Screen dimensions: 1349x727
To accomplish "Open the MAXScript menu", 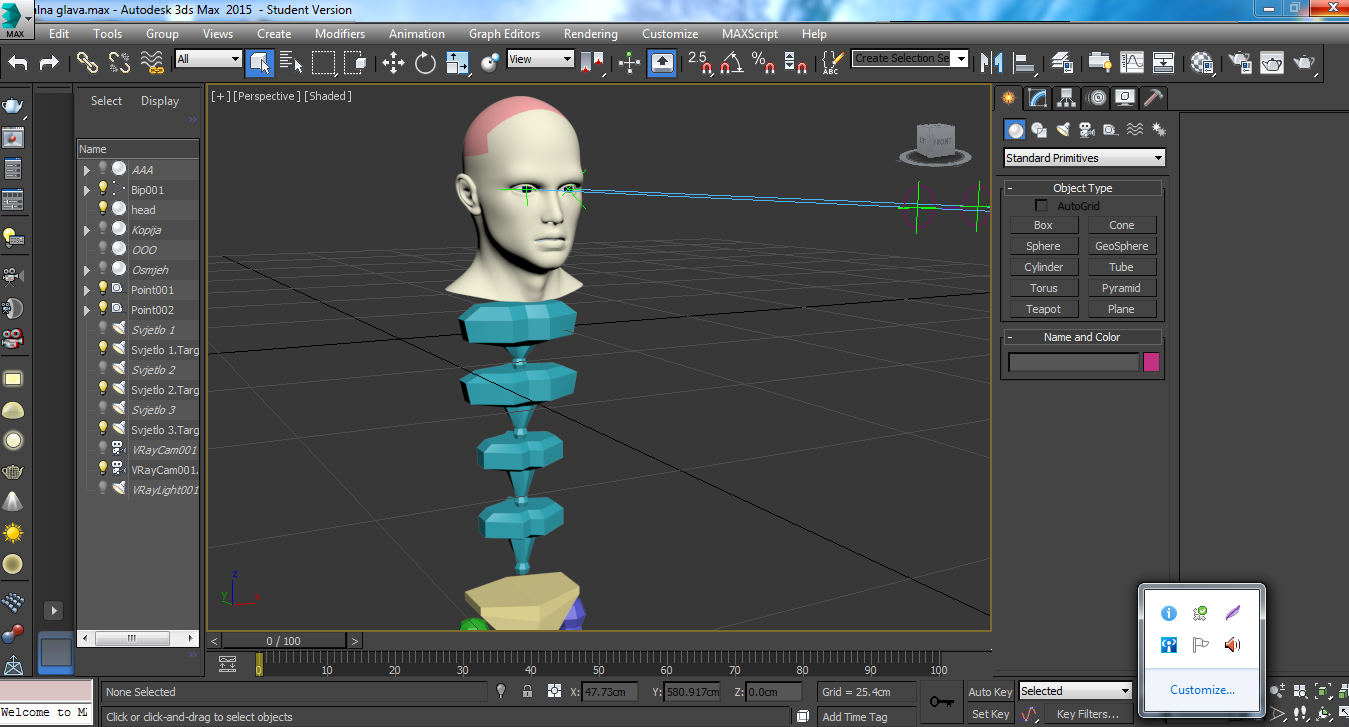I will (750, 34).
